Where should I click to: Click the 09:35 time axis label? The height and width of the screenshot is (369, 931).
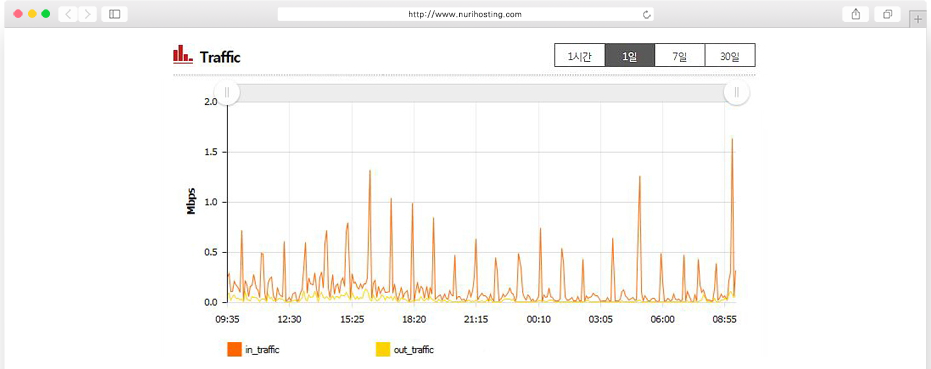click(227, 319)
